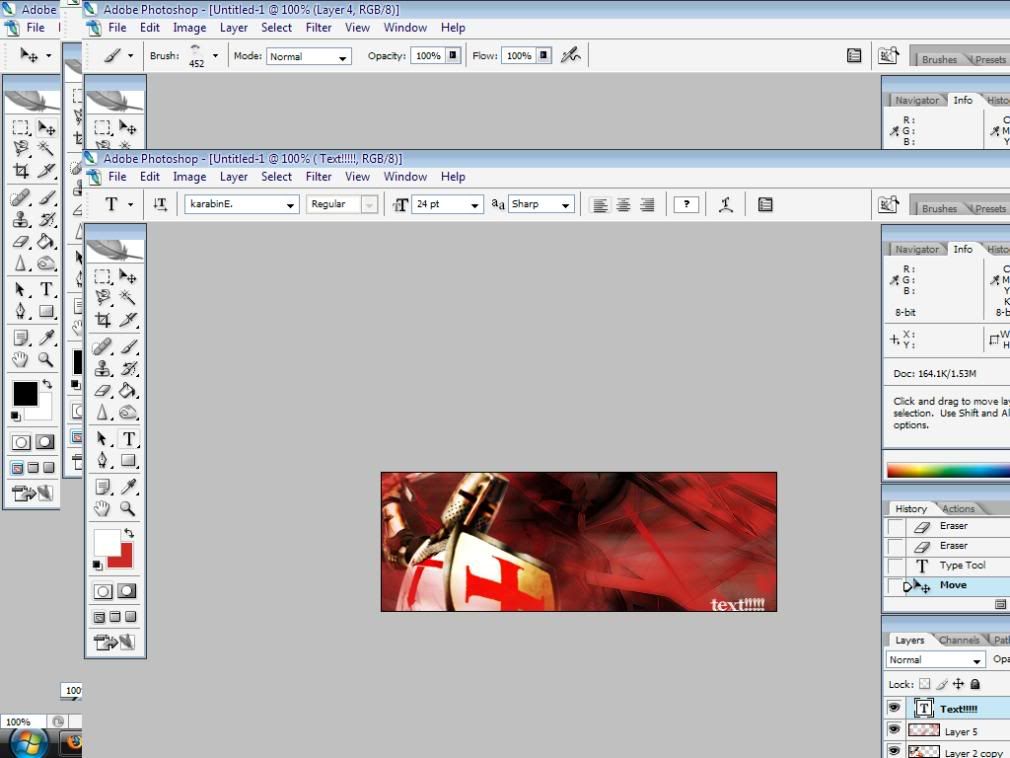Screen dimensions: 1010x758
Task: Toggle Lock position in Layers panel
Action: pyautogui.click(x=958, y=684)
